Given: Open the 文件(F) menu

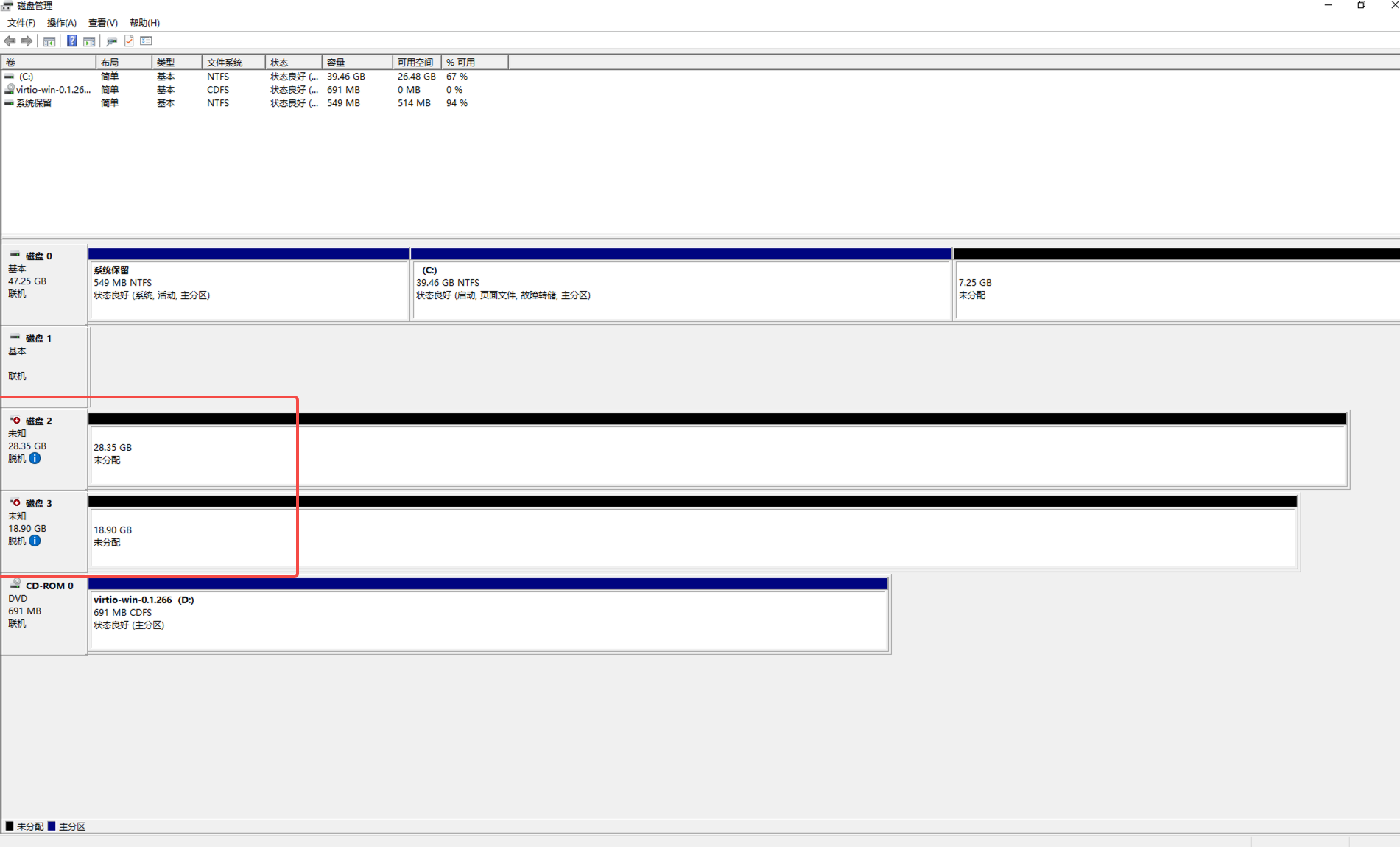Looking at the screenshot, I should click(x=21, y=23).
